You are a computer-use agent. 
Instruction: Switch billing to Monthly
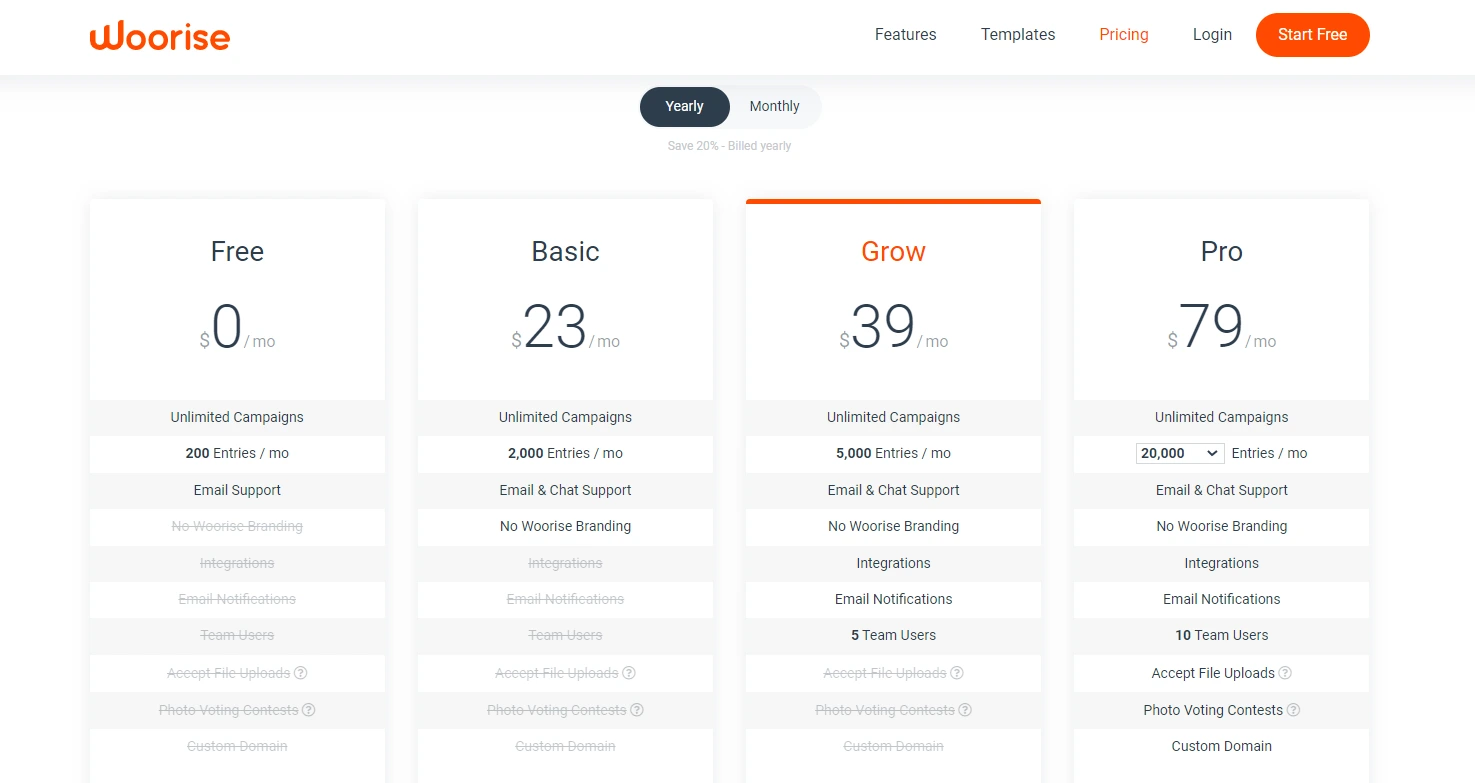775,107
